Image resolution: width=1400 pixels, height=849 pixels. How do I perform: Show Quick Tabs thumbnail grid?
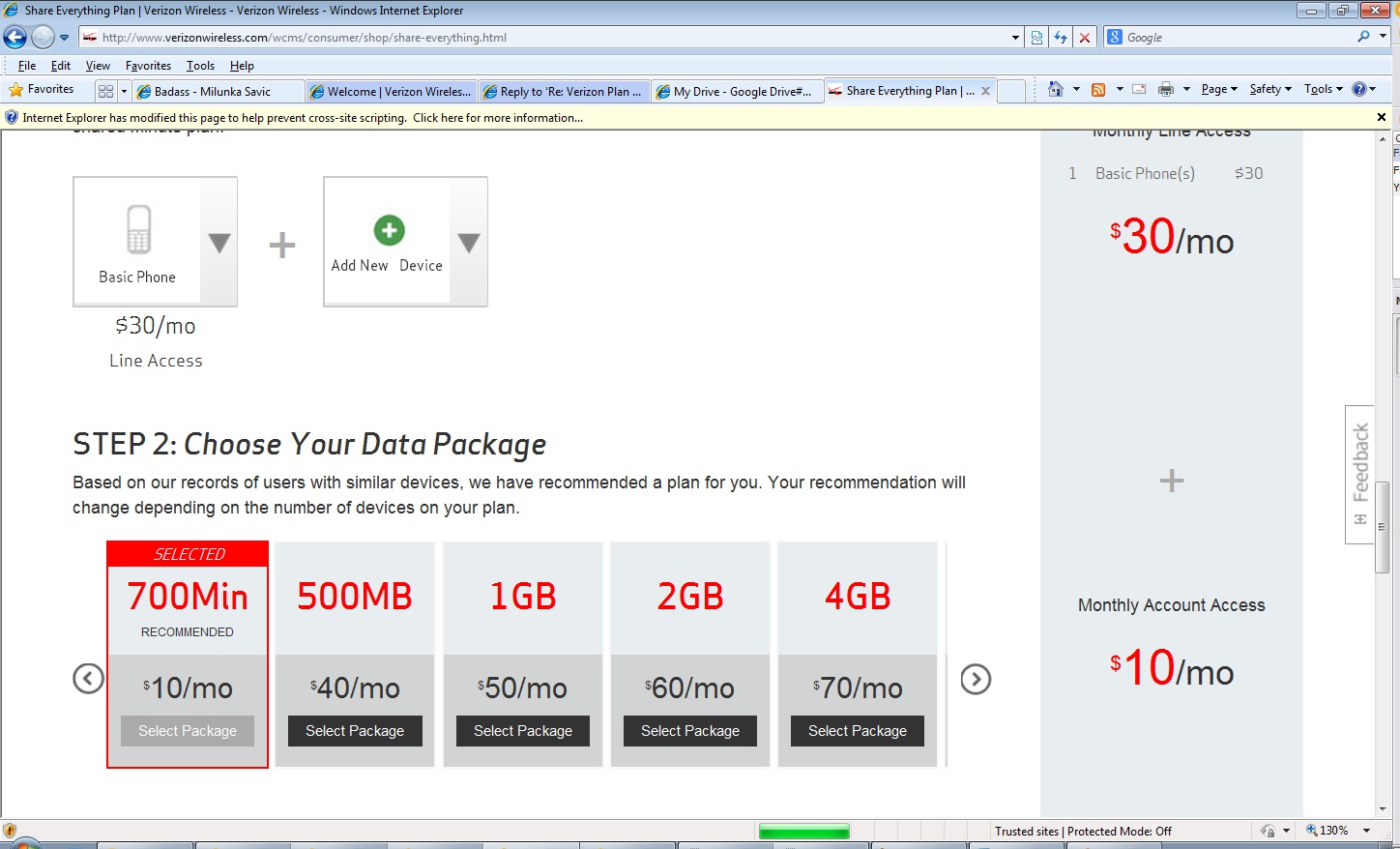point(105,91)
